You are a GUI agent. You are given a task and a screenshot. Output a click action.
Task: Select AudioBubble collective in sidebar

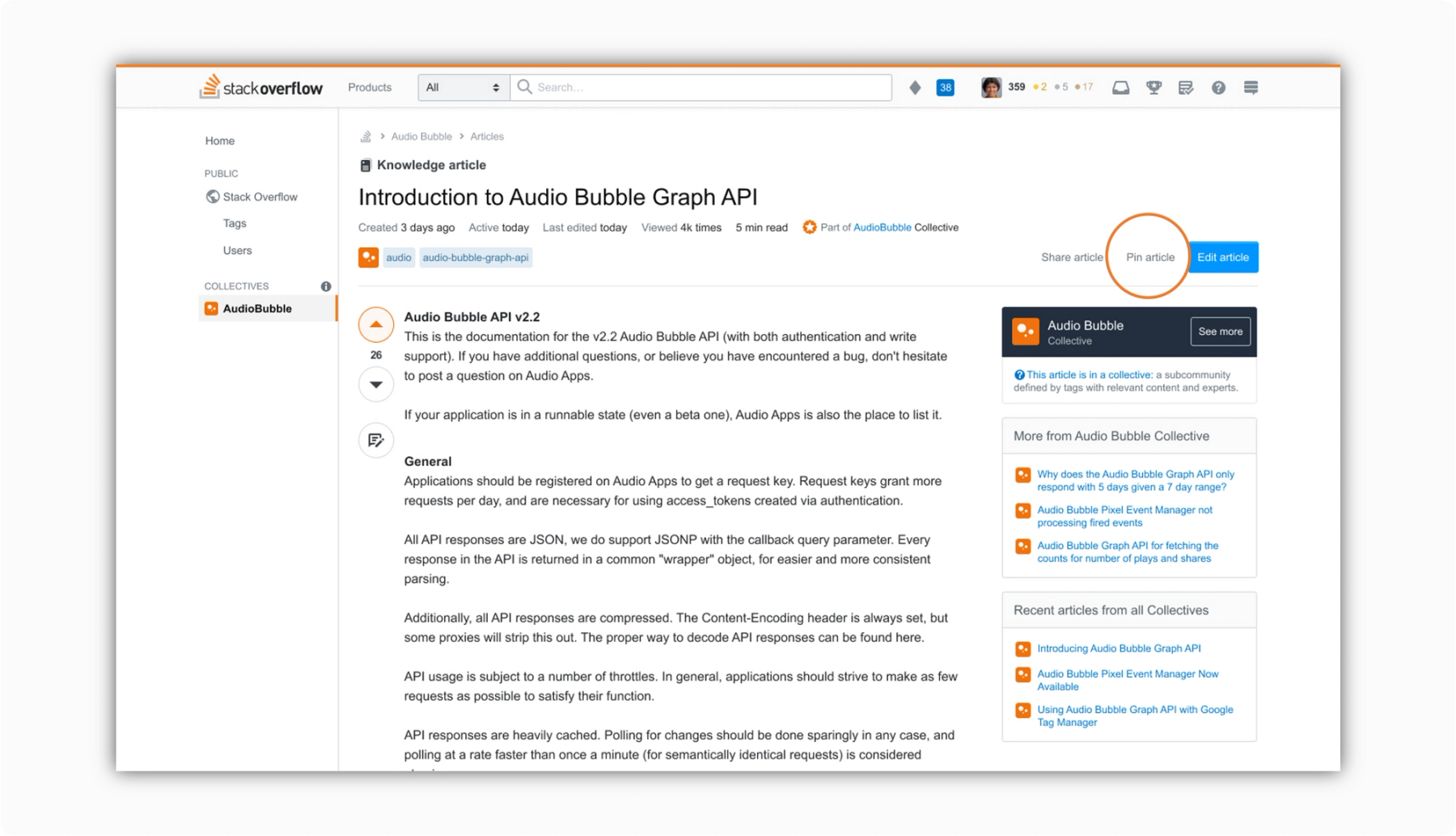(267, 308)
